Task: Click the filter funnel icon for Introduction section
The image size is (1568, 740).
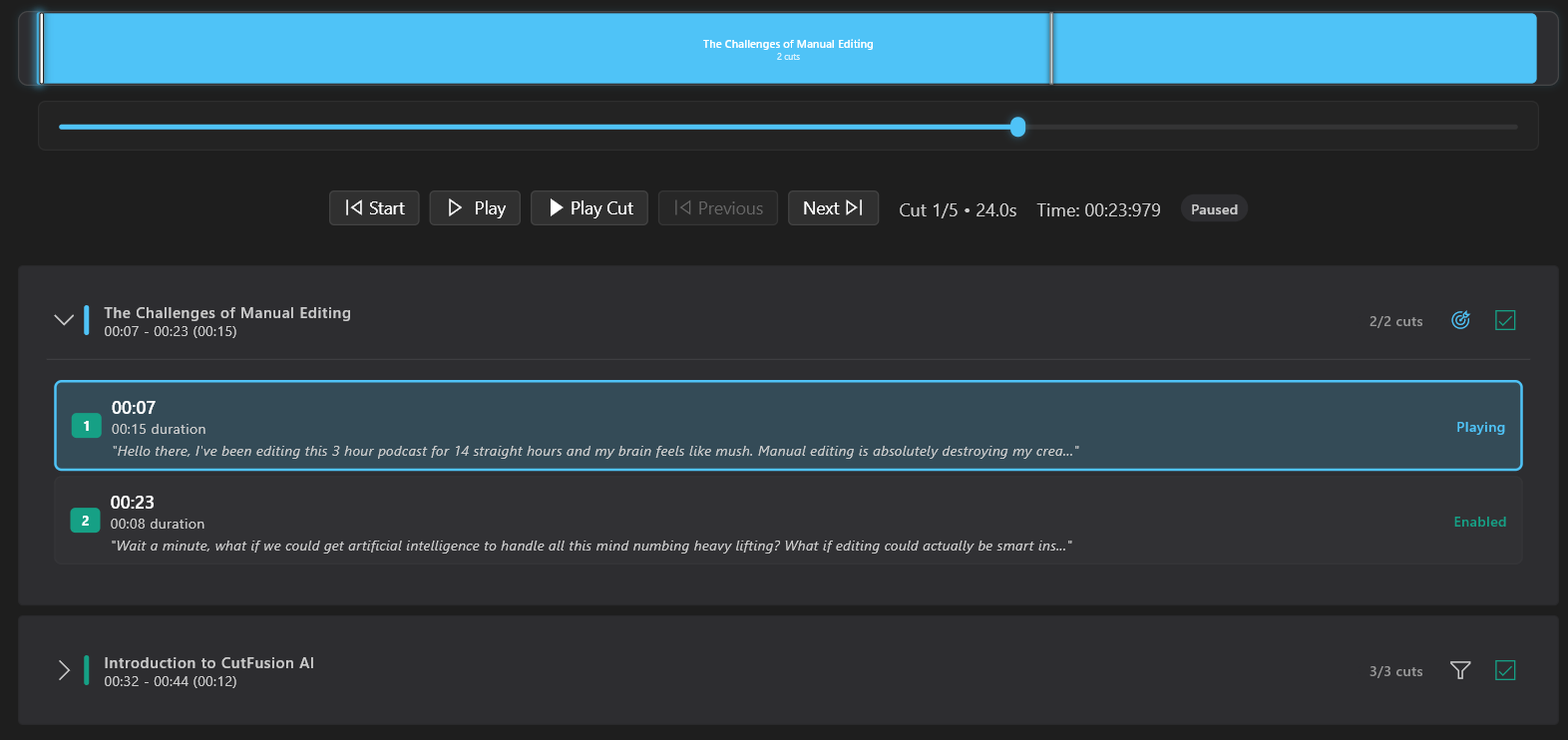Action: click(1460, 670)
